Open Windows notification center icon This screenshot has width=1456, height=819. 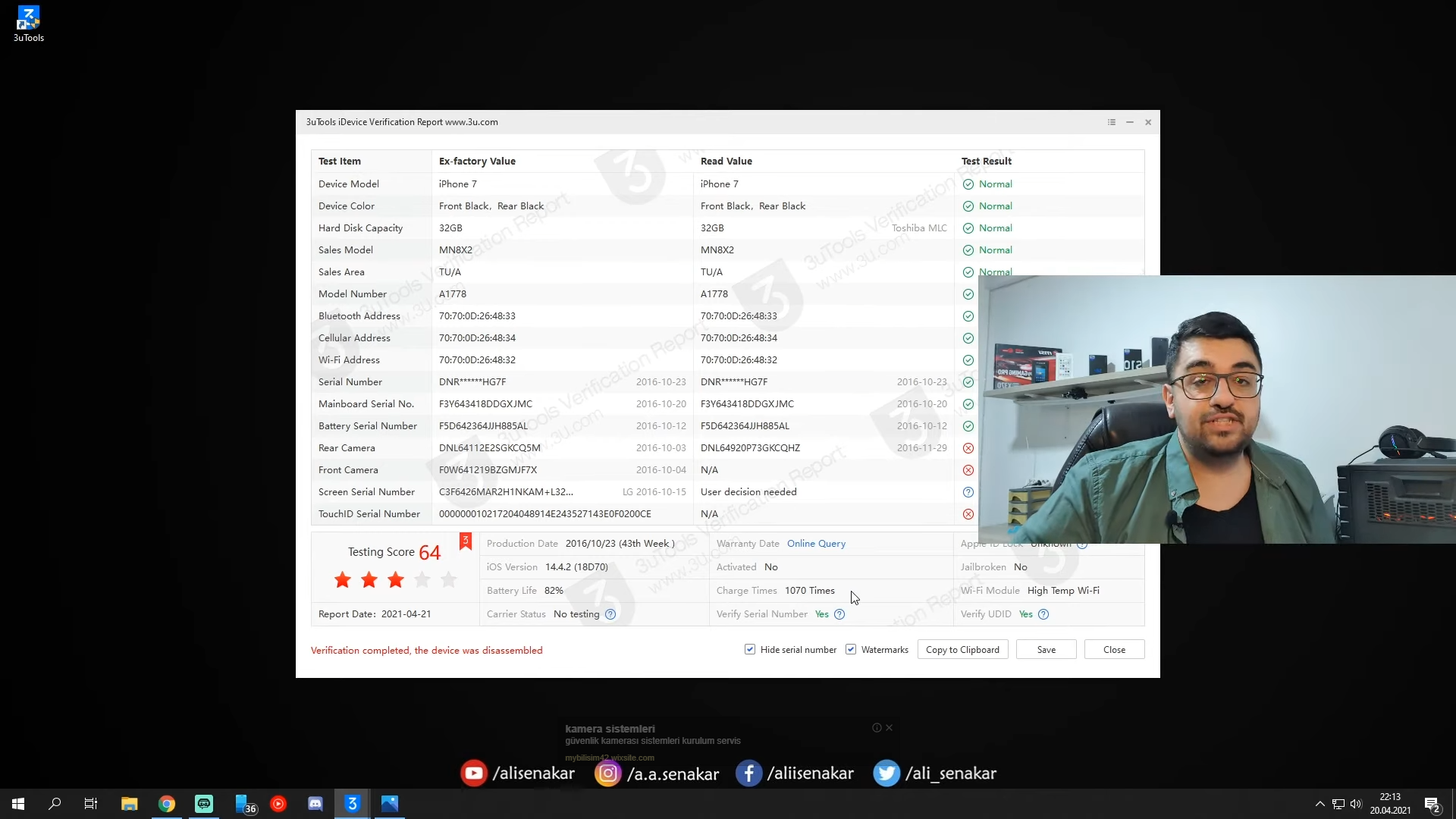click(x=1432, y=805)
